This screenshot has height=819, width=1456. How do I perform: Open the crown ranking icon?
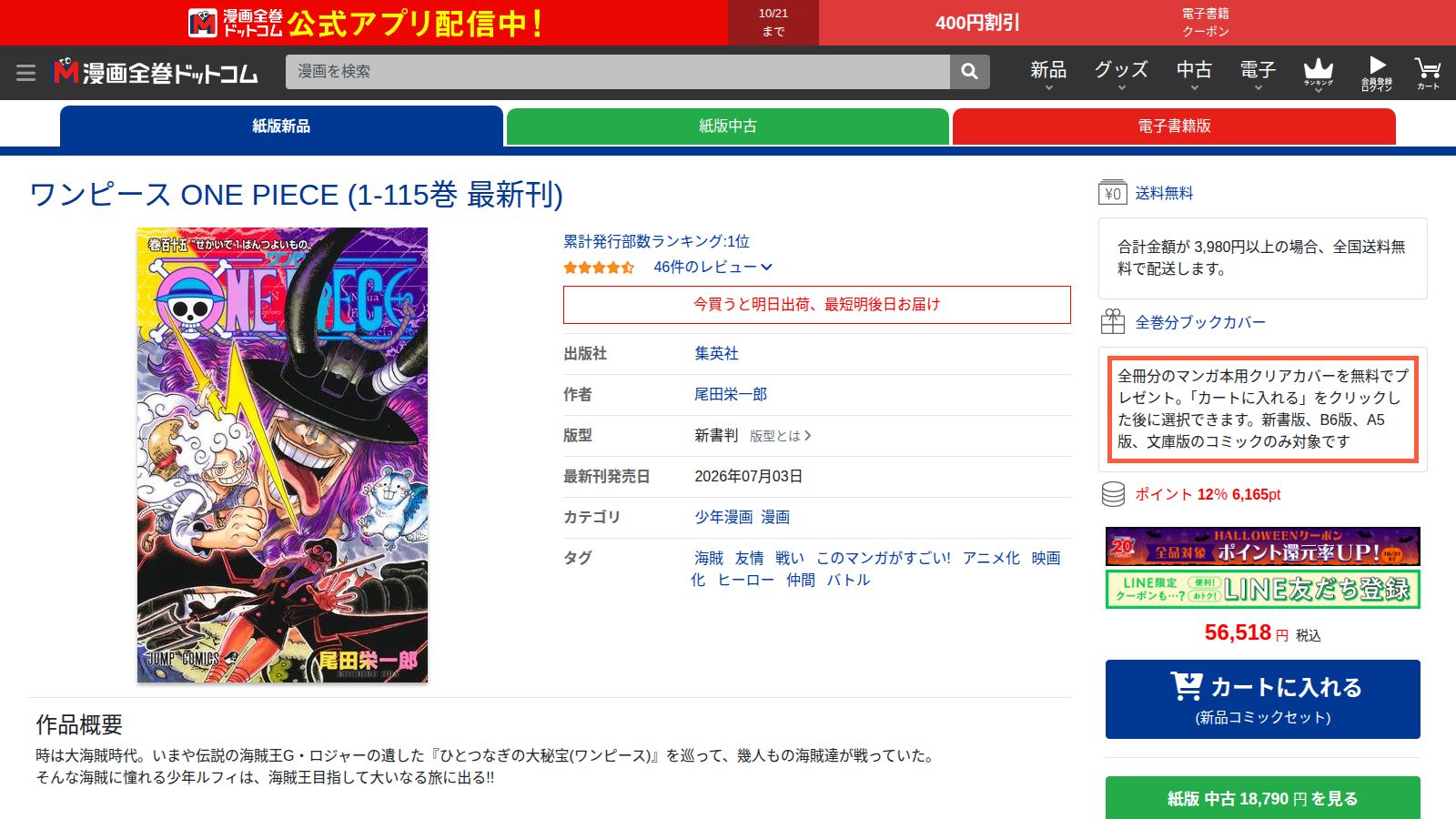coord(1318,73)
